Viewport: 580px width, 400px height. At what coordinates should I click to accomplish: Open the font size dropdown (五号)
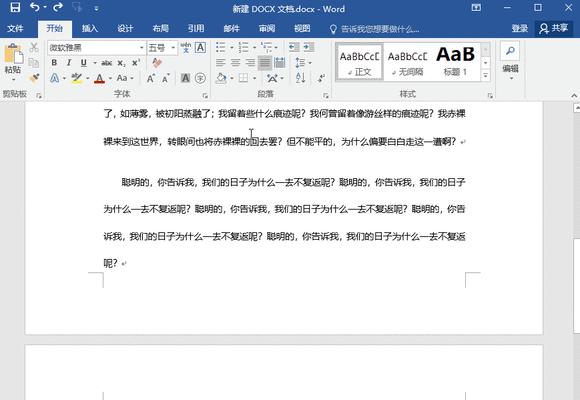click(173, 48)
